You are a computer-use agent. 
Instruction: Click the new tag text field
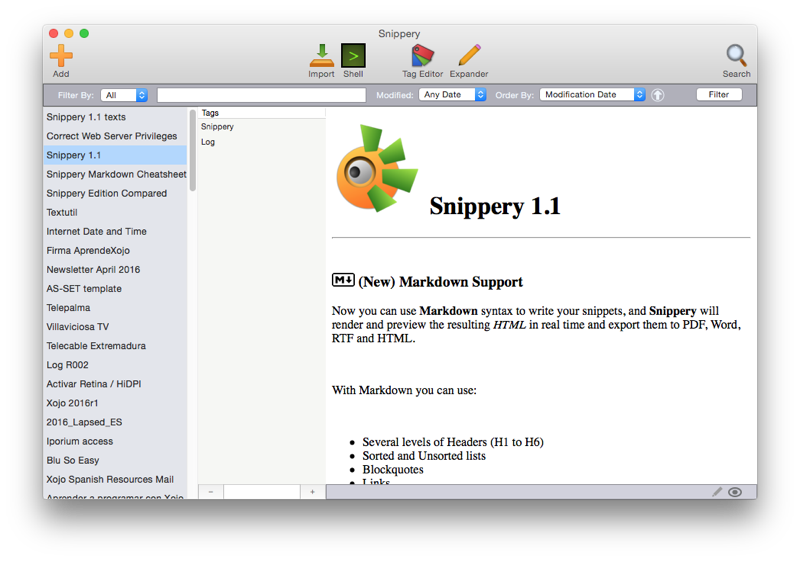(262, 492)
